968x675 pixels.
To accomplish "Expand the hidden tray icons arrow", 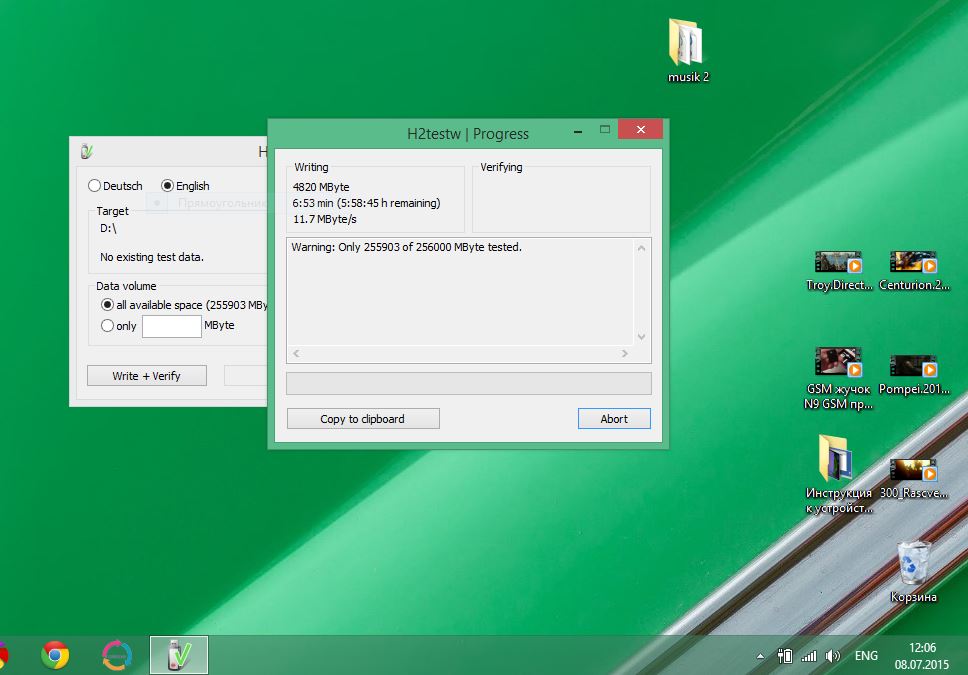I will (761, 657).
